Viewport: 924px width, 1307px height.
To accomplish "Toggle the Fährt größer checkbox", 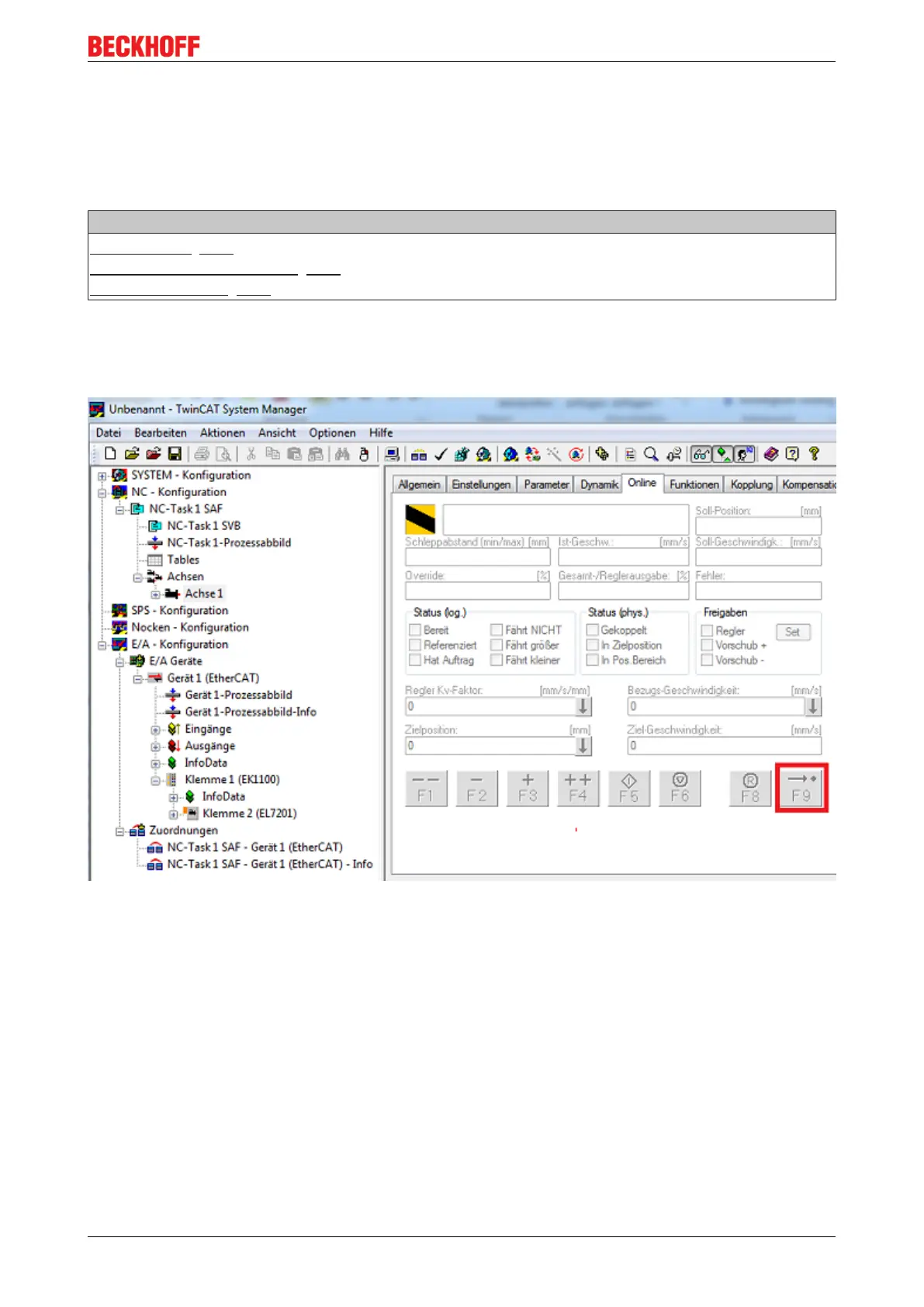I will pyautogui.click(x=497, y=645).
